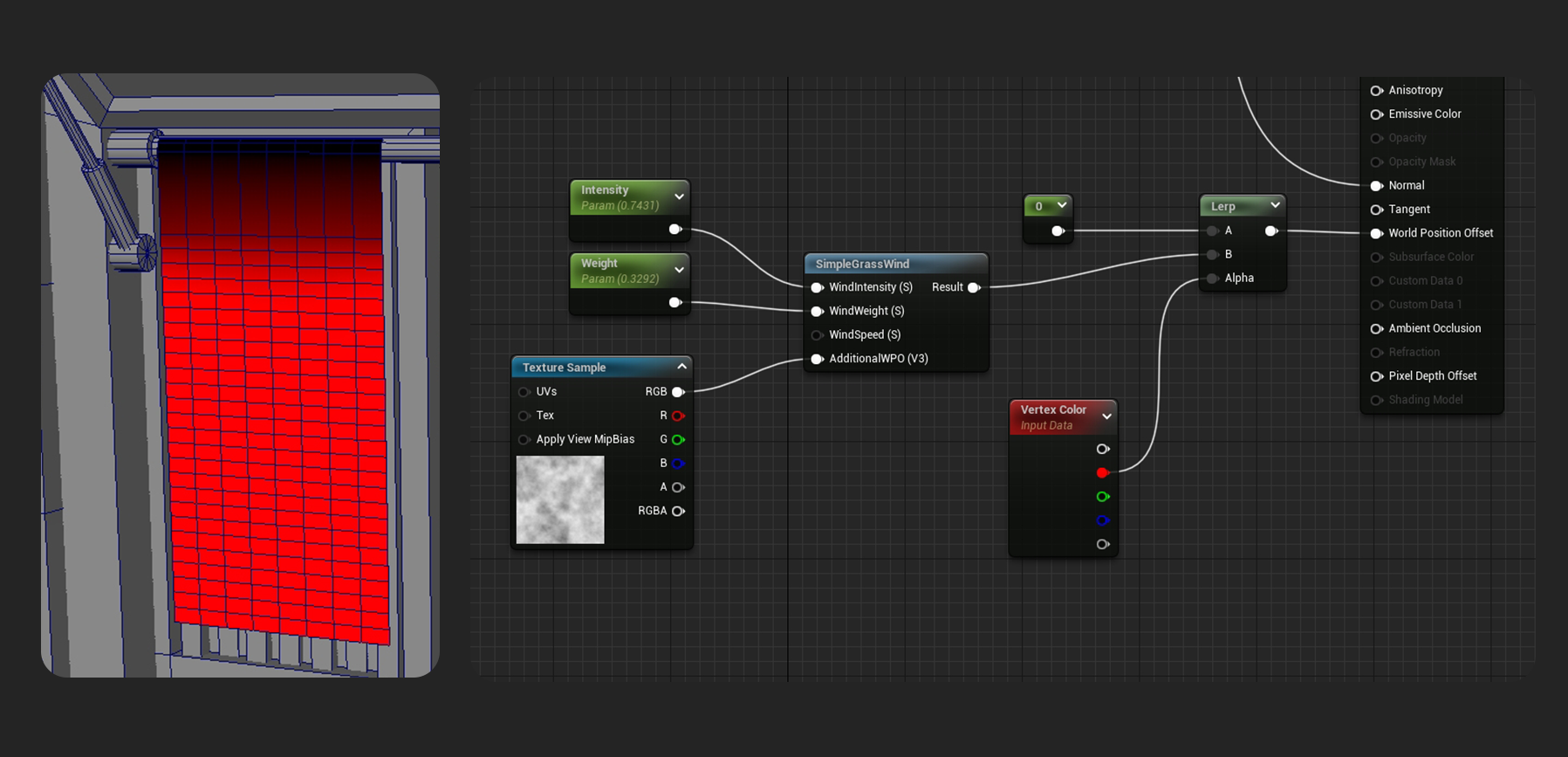Viewport: 1568px width, 757px height.
Task: Click the 'Param (0.7431)' value text
Action: 620,206
